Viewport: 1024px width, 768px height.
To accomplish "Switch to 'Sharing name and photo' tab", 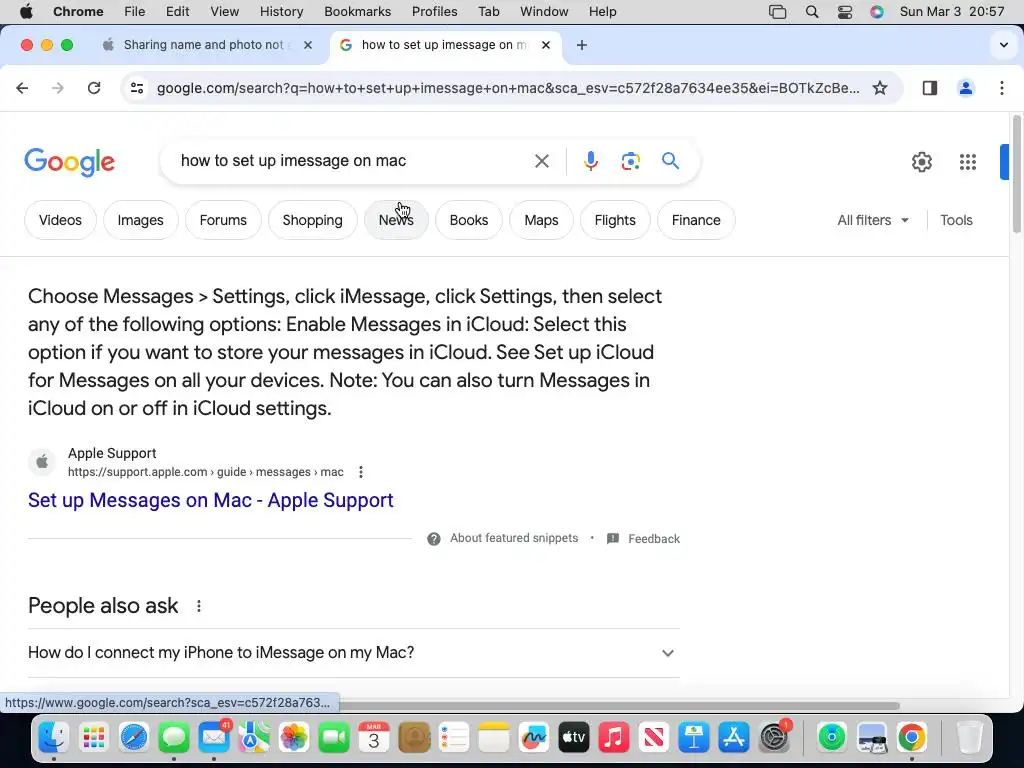I will click(202, 45).
